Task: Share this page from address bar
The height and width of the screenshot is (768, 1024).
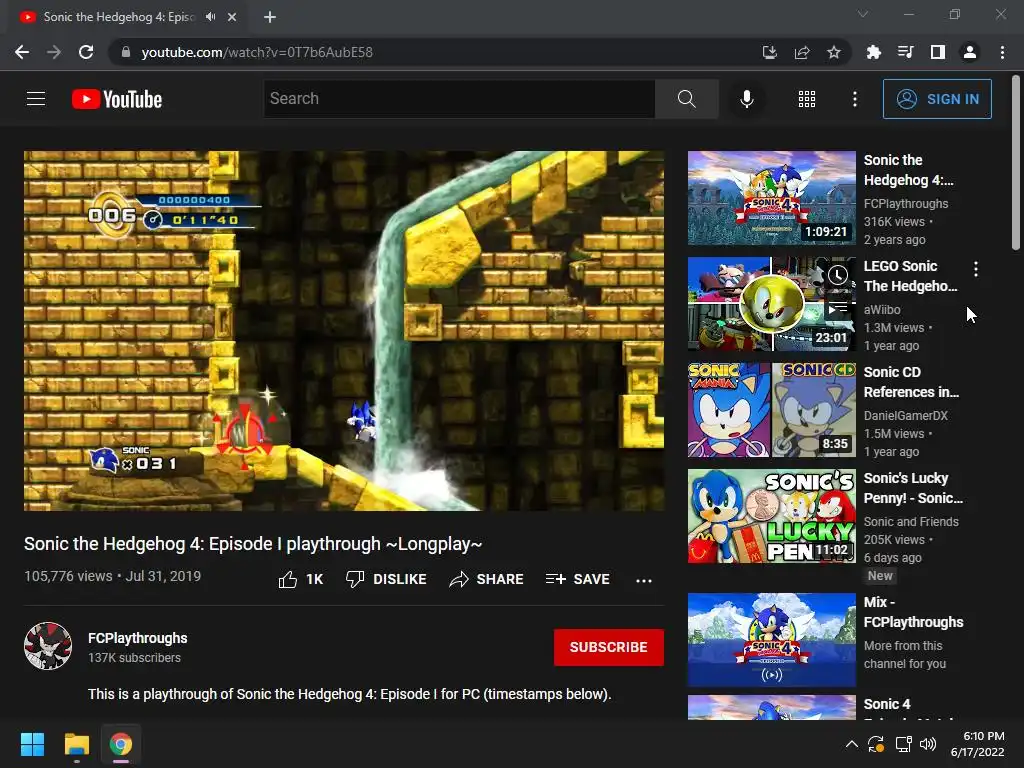Action: click(802, 52)
